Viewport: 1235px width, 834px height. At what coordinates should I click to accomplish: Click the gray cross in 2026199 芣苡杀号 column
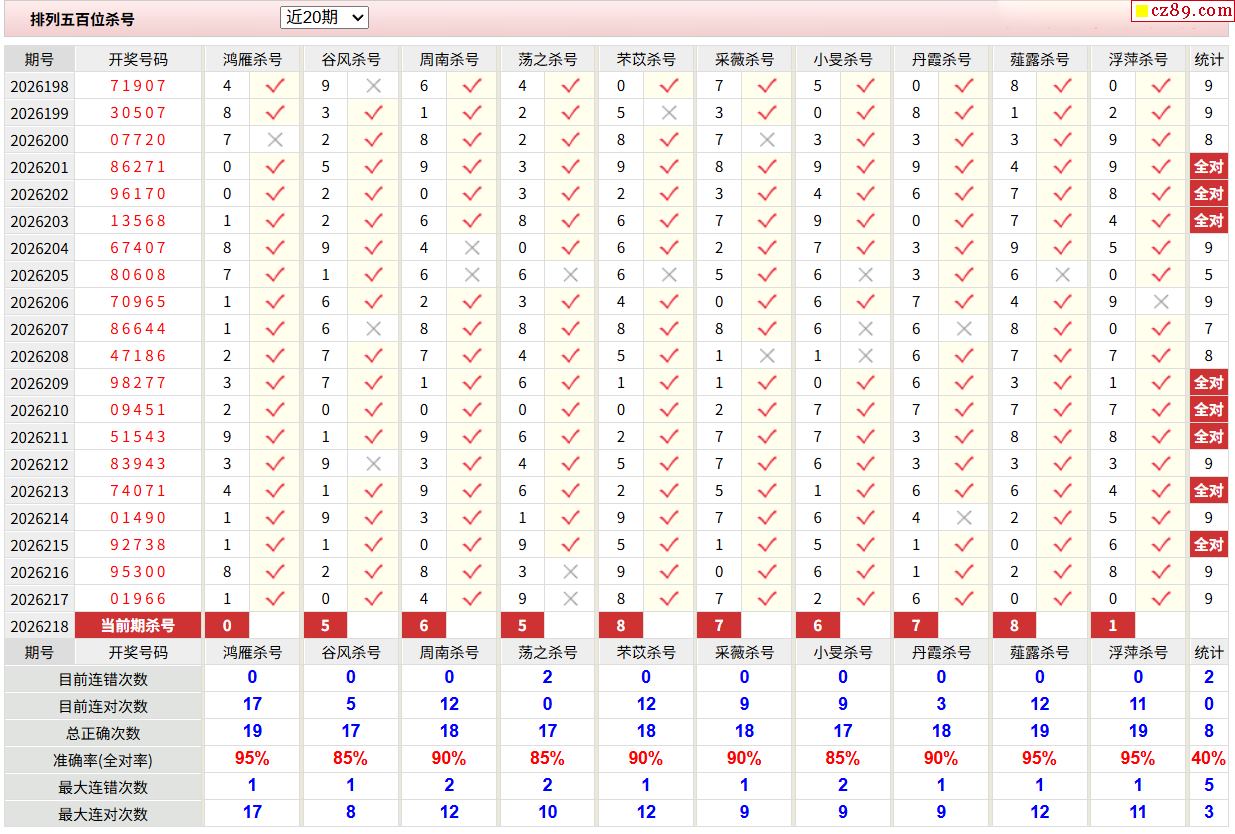click(x=669, y=113)
